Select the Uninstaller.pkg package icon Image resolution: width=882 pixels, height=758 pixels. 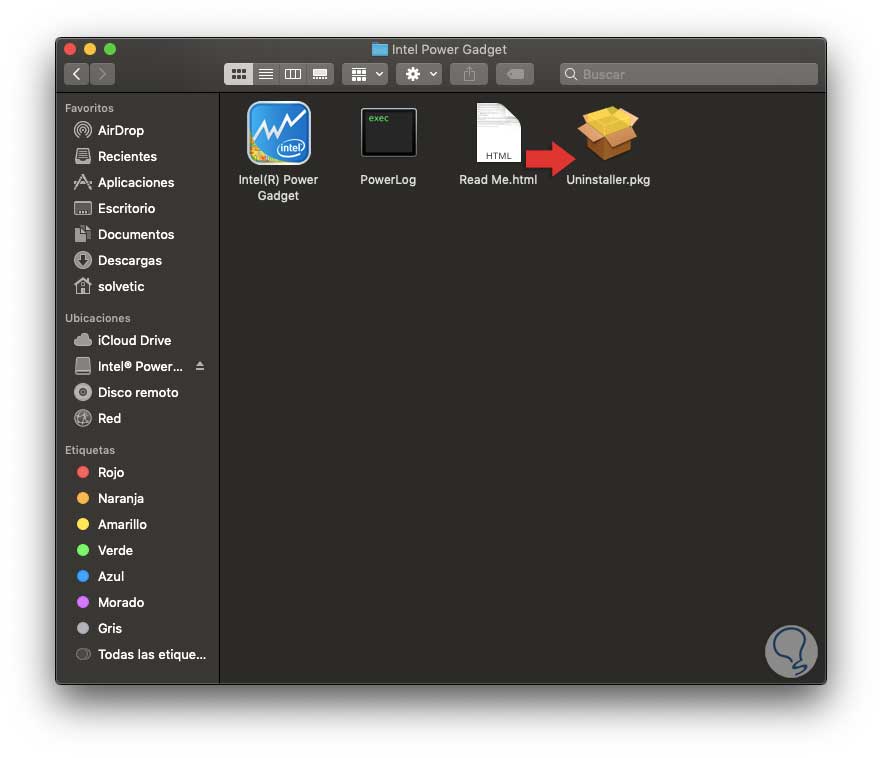(608, 133)
